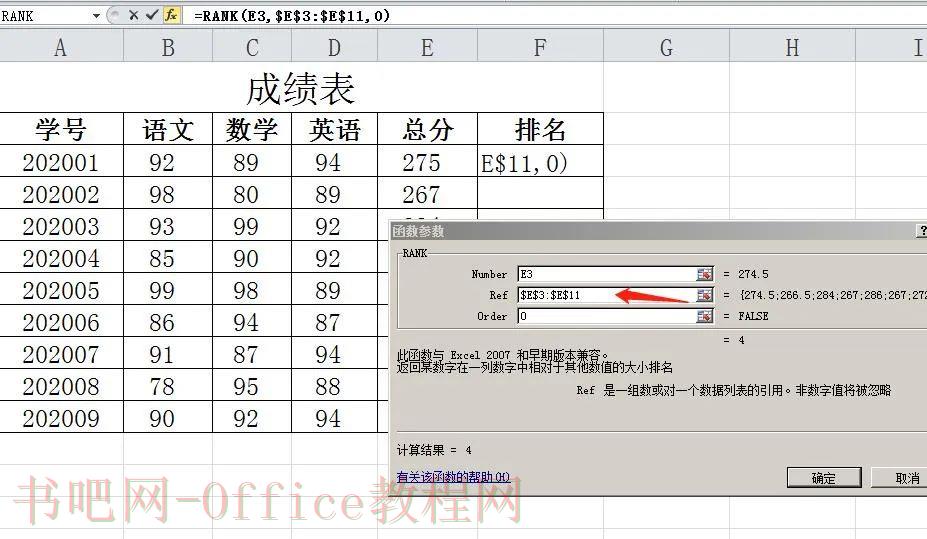Click cell with student ID 202005
The image size is (927, 539).
click(61, 289)
